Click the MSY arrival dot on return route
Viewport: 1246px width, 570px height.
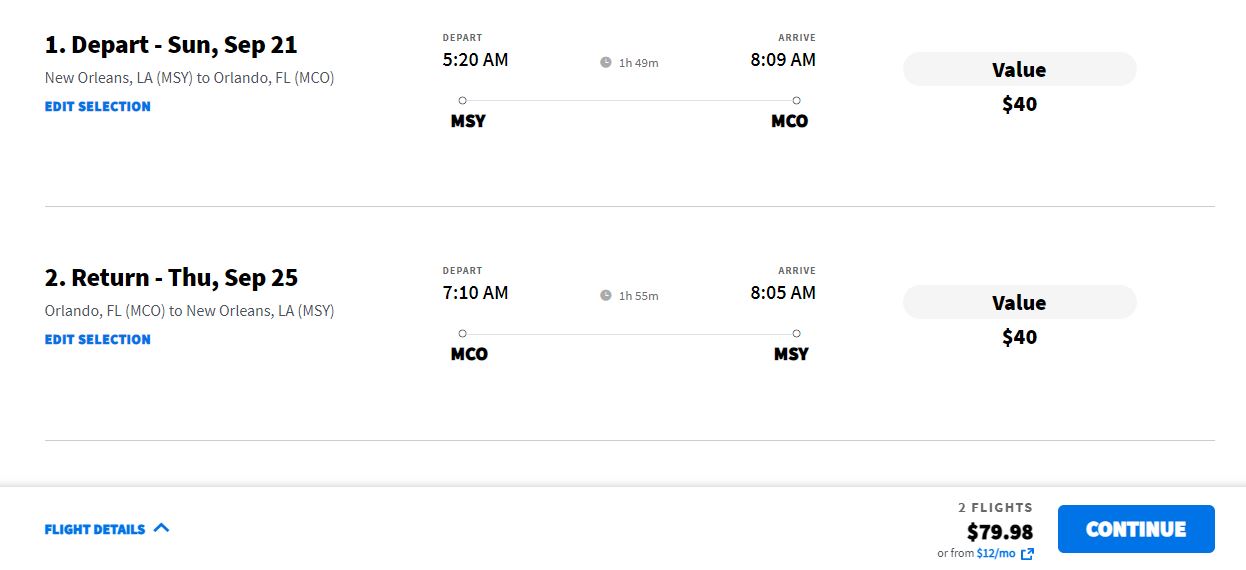point(796,333)
